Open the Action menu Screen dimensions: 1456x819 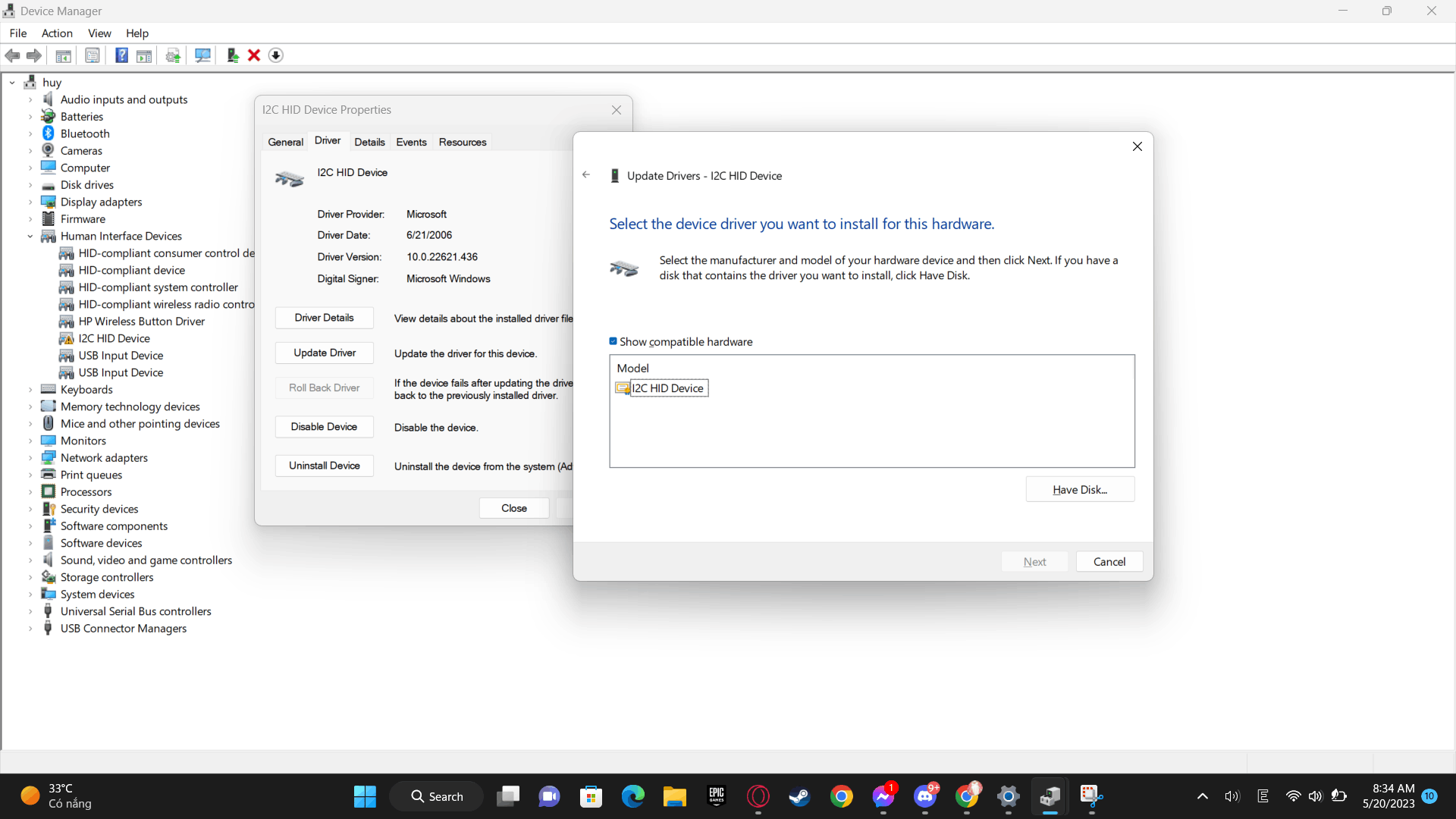click(57, 33)
